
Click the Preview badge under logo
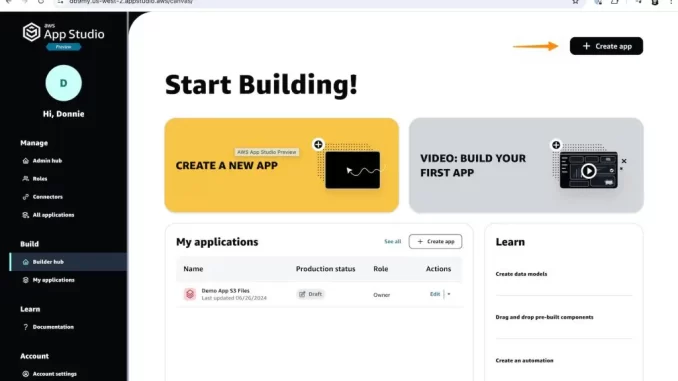coord(64,47)
